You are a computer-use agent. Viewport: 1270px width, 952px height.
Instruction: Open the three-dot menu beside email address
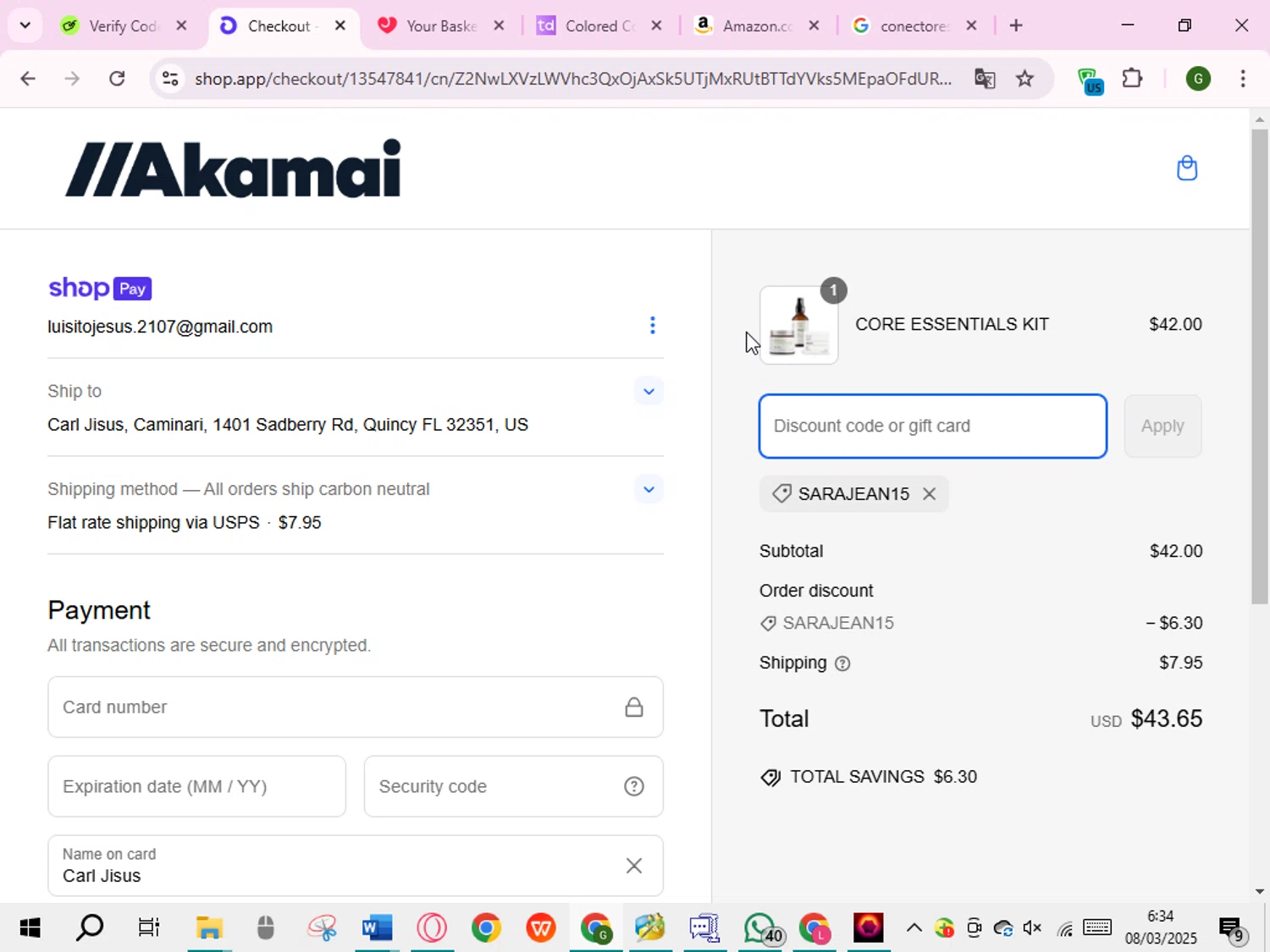[x=652, y=326]
